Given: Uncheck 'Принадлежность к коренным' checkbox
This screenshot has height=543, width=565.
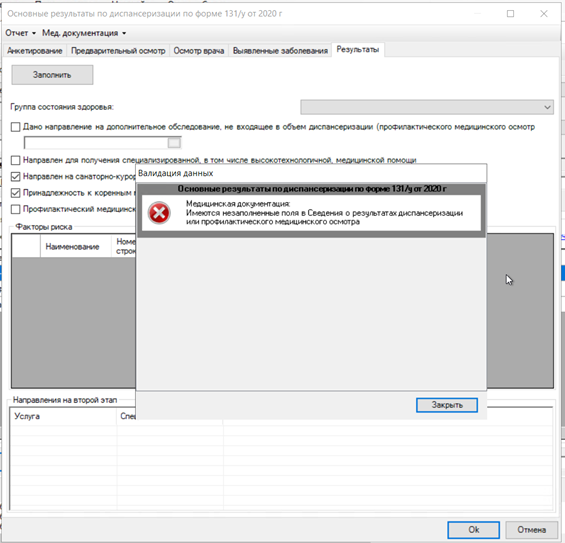Looking at the screenshot, I should click(x=15, y=193).
